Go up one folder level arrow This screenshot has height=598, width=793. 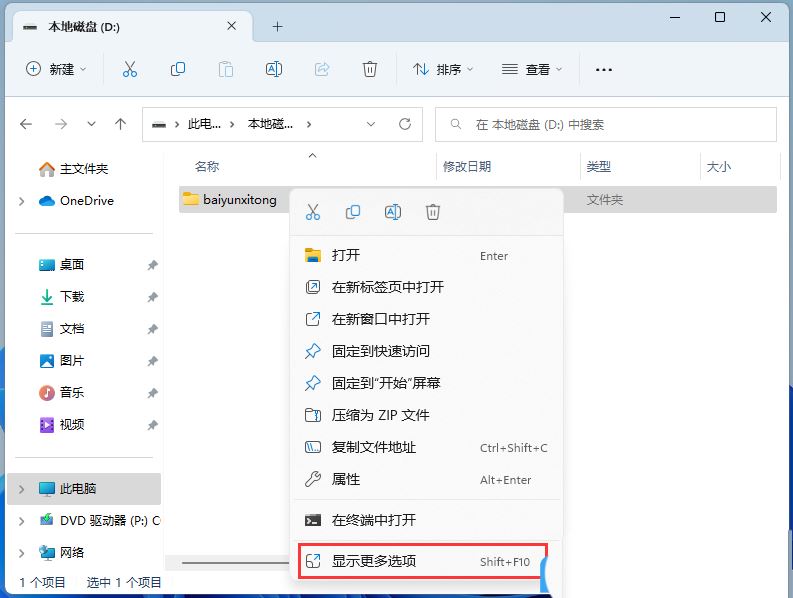click(120, 124)
